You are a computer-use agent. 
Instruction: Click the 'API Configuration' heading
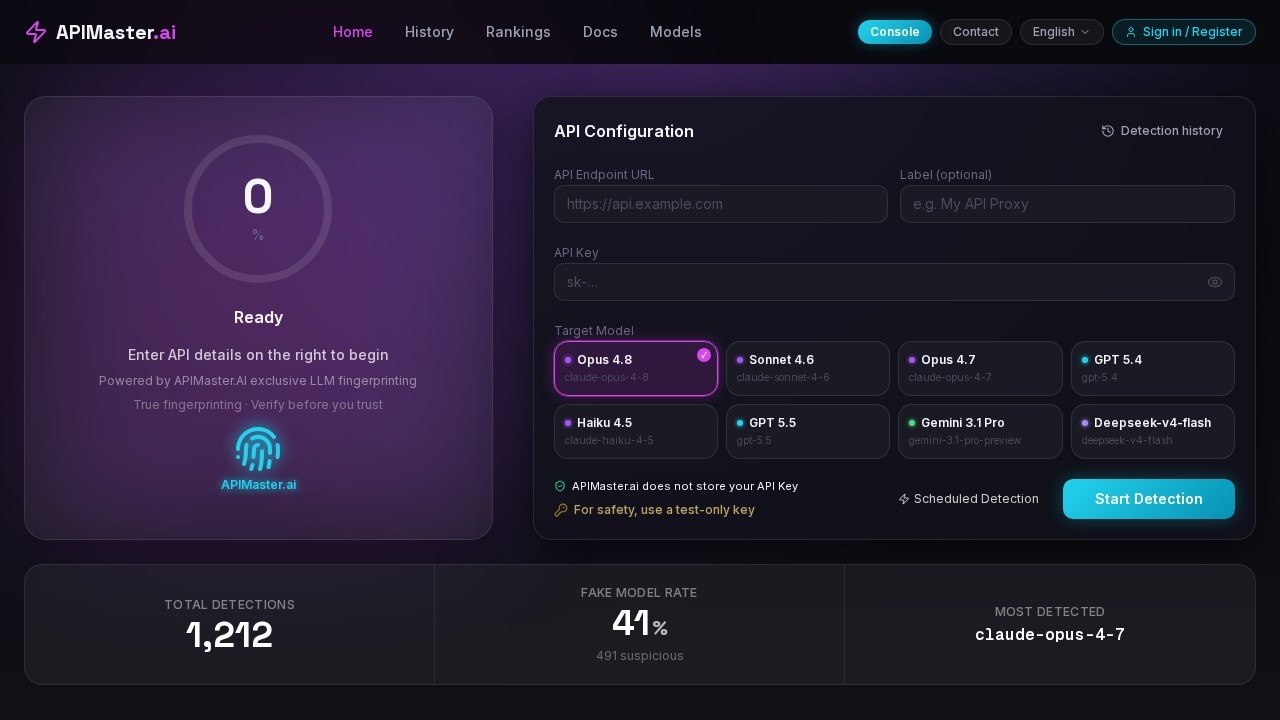point(624,131)
